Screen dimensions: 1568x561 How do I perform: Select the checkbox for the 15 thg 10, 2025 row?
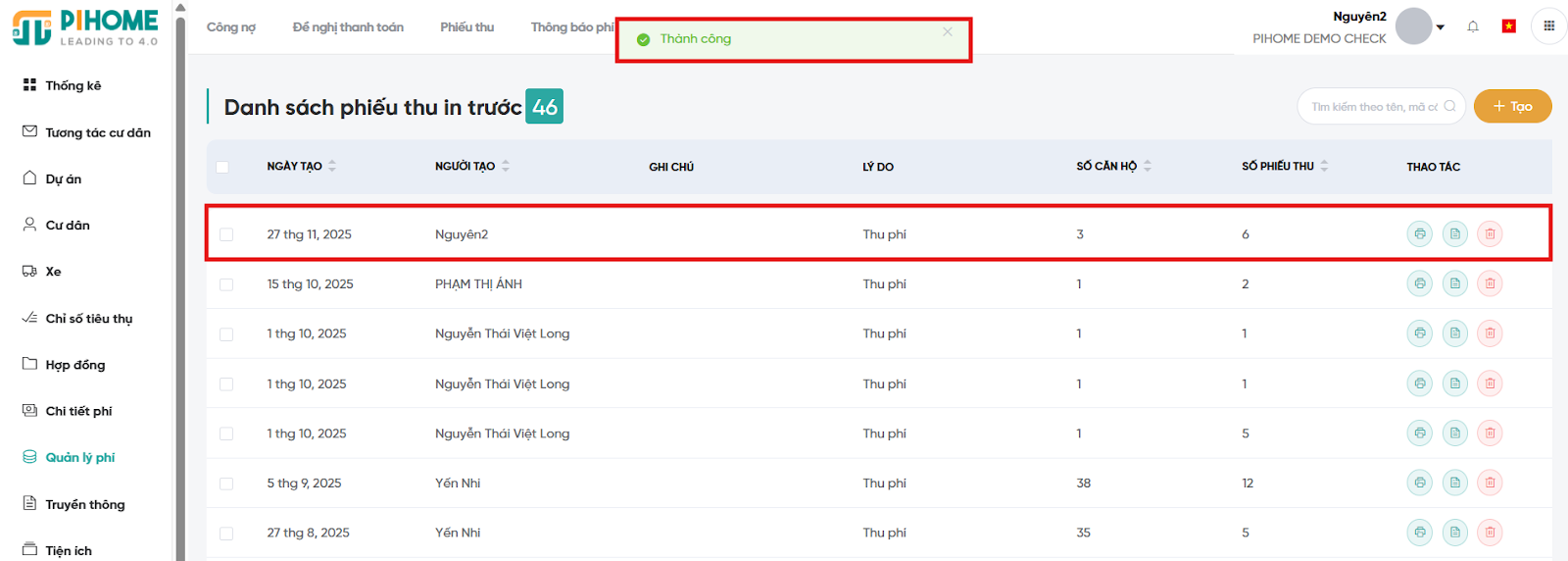point(226,284)
